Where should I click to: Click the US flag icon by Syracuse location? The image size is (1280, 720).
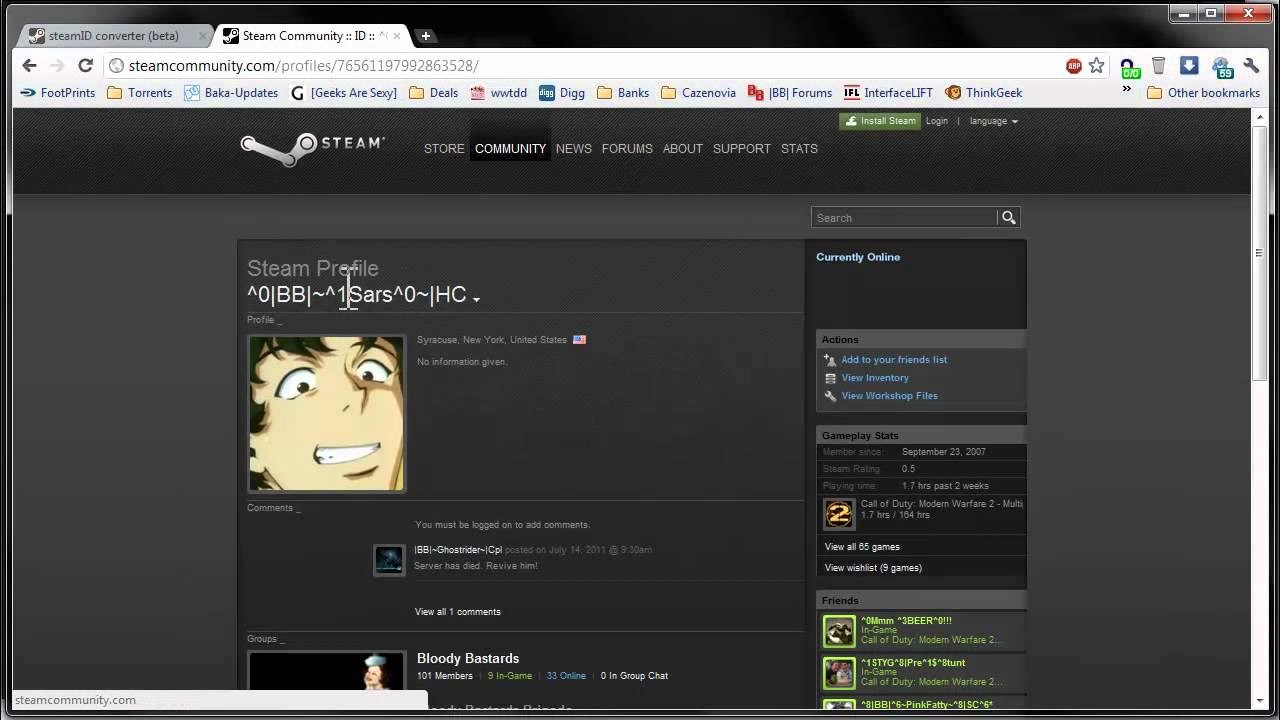(x=579, y=340)
